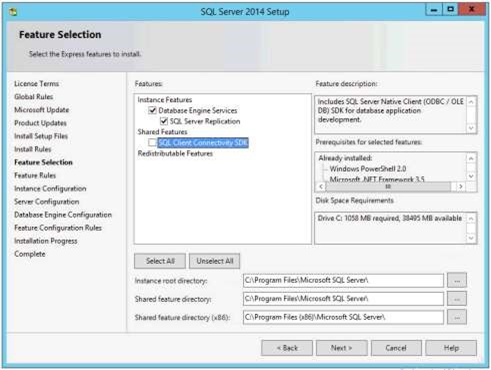
Task: Select Database Engine Configuration step
Action: 63,215
